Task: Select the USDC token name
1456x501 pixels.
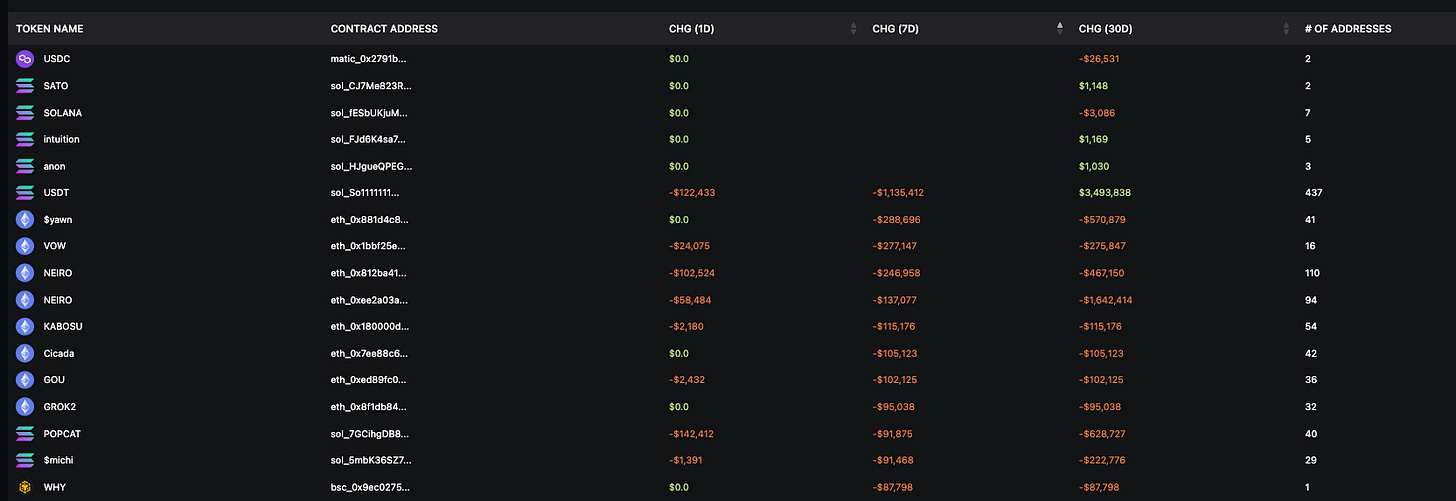Action: (56, 59)
